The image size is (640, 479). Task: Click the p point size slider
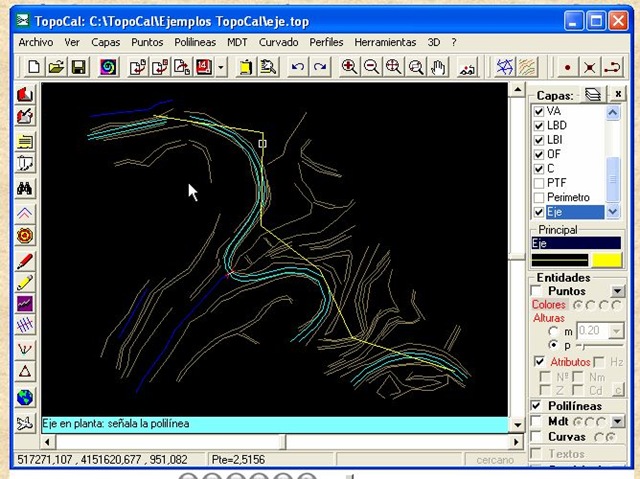coord(600,346)
